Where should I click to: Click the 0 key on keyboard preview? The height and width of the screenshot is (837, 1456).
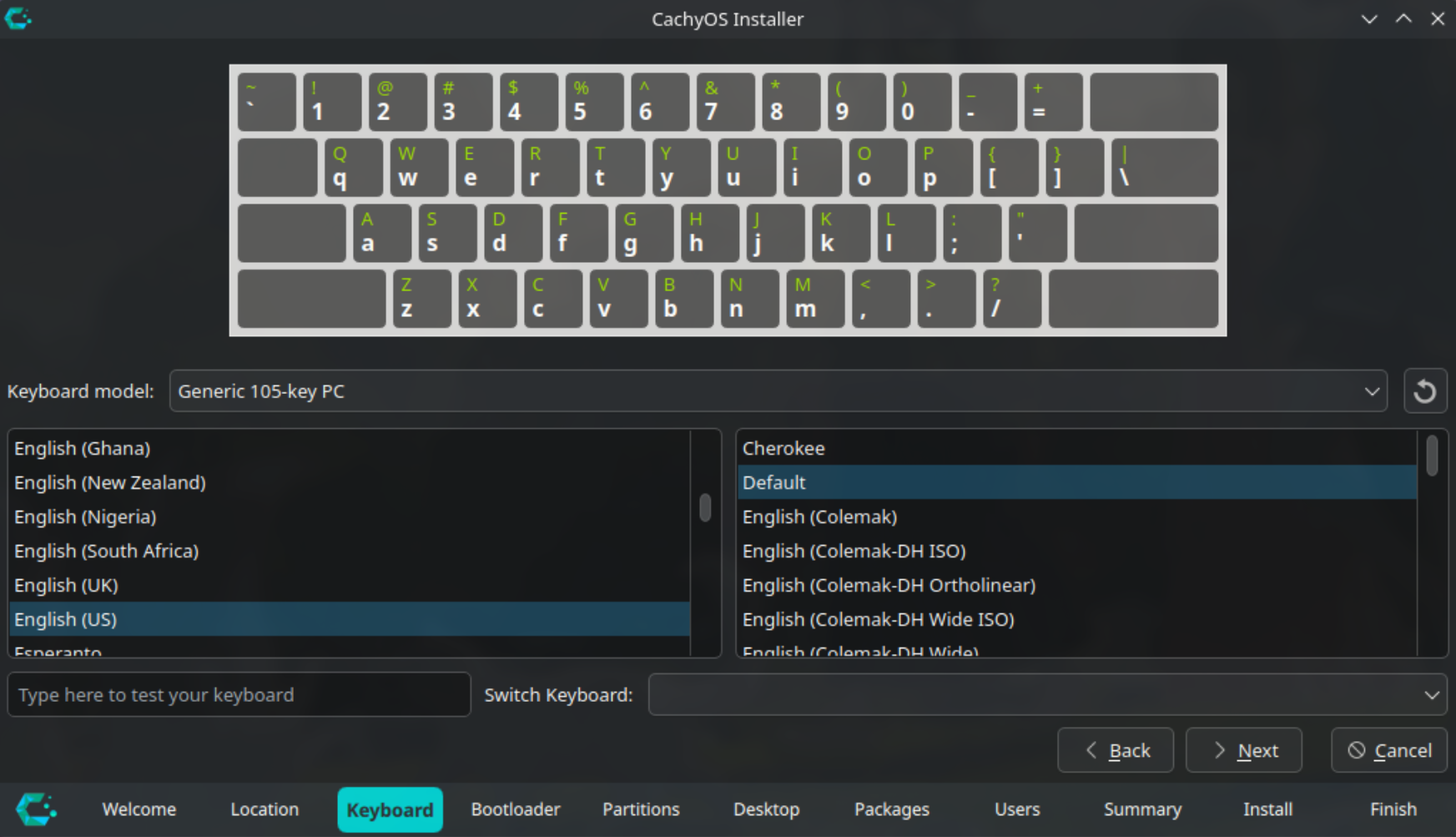(923, 102)
